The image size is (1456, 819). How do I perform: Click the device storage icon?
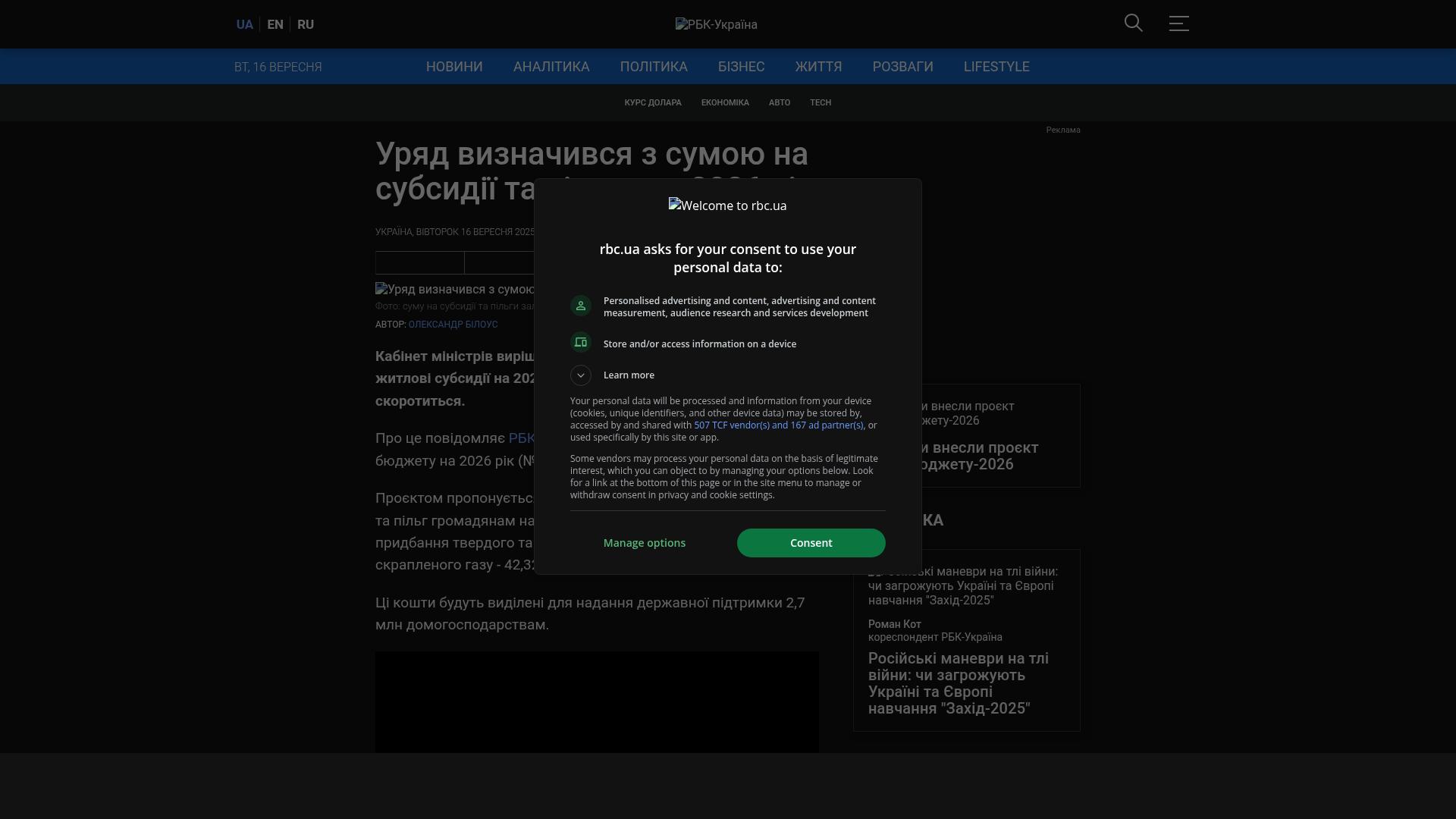(581, 343)
